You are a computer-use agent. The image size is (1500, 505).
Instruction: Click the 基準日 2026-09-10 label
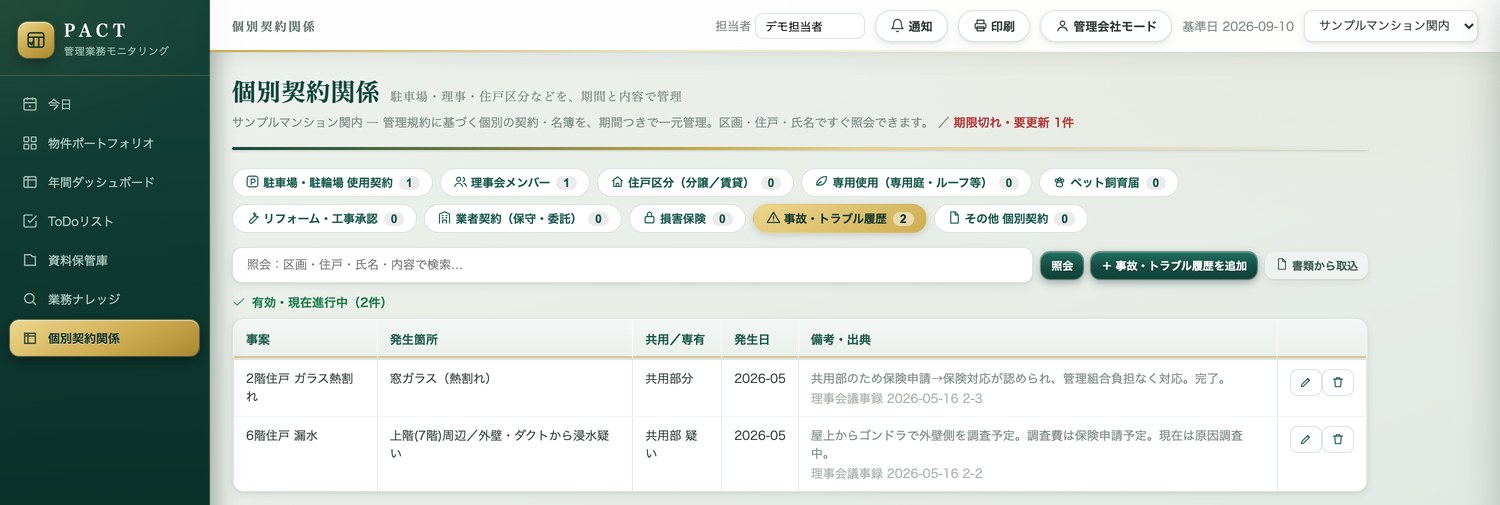[1238, 26]
